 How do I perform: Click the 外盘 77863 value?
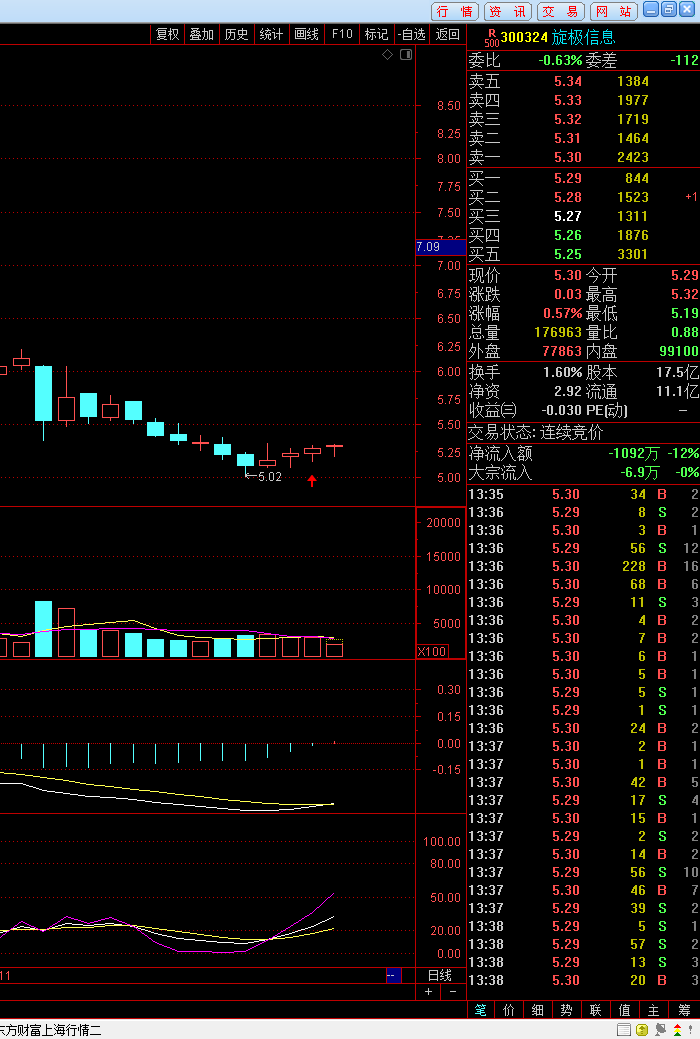[562, 351]
